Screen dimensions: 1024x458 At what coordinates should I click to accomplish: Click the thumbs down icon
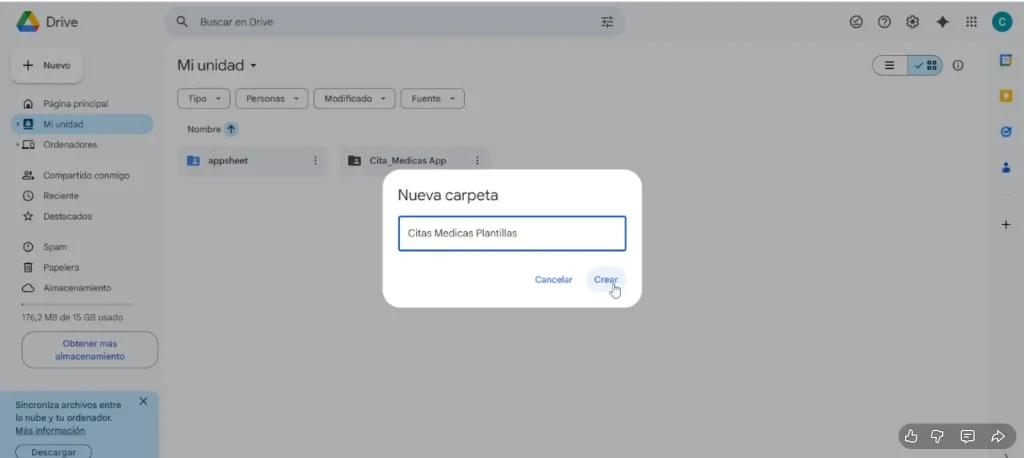coord(937,436)
